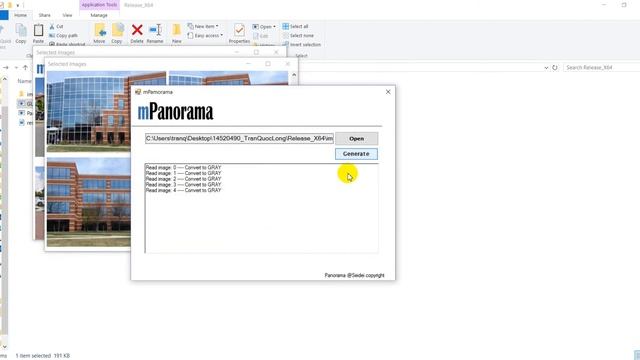Close the mPanorama window
Image resolution: width=640 pixels, height=360 pixels.
click(388, 92)
